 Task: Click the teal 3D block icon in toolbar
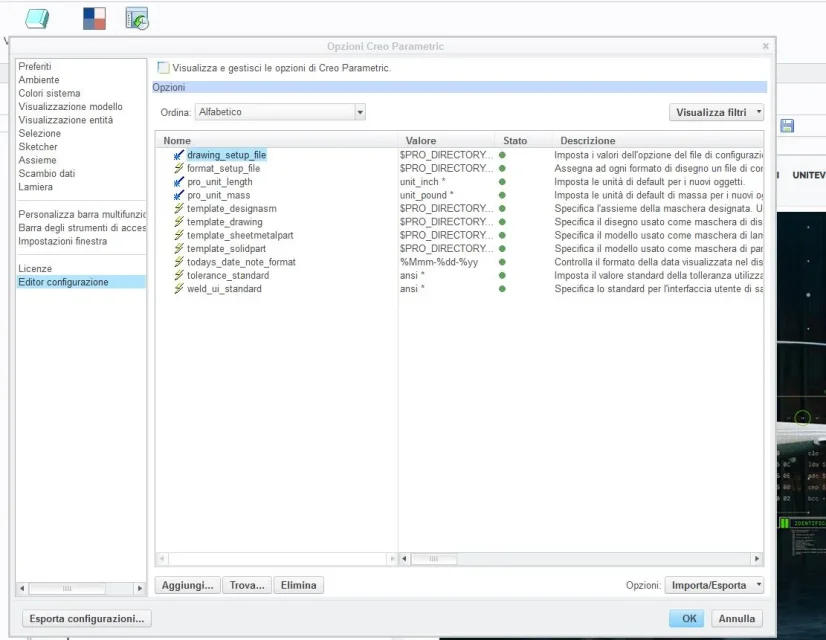click(x=37, y=18)
